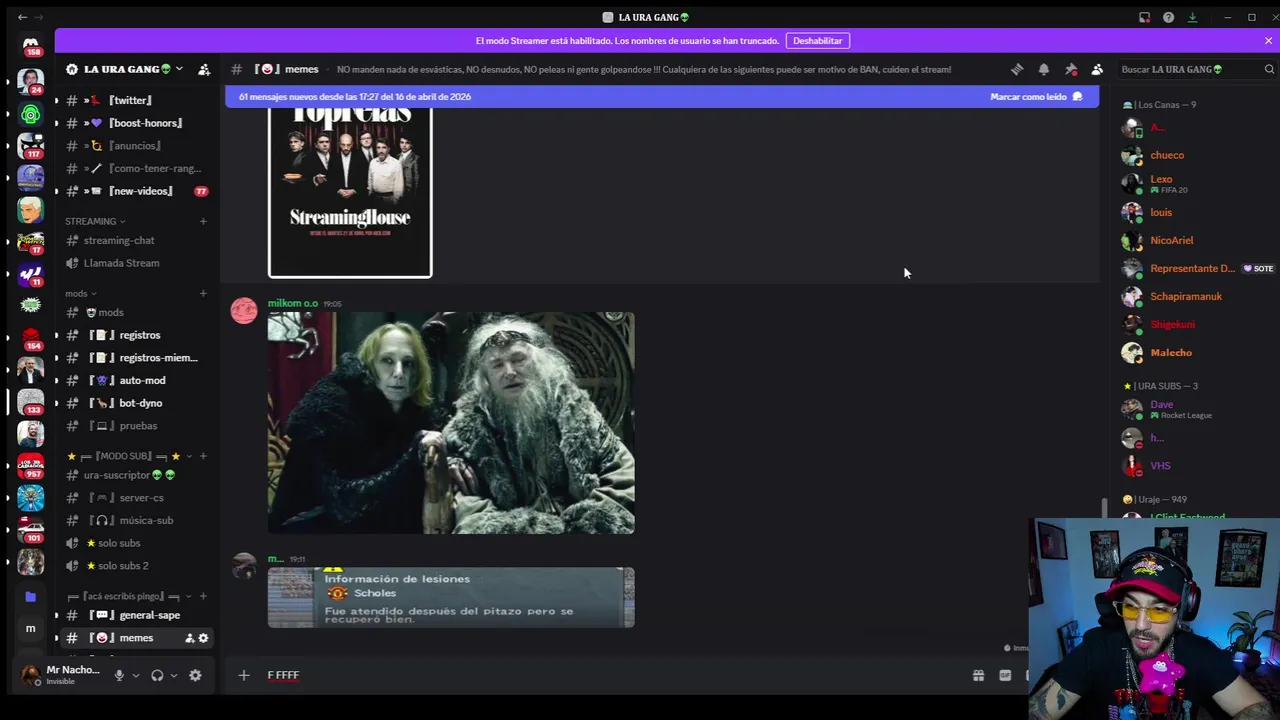Click create invite icon on memes channel
Screen dimensions: 1280x720
(189, 638)
